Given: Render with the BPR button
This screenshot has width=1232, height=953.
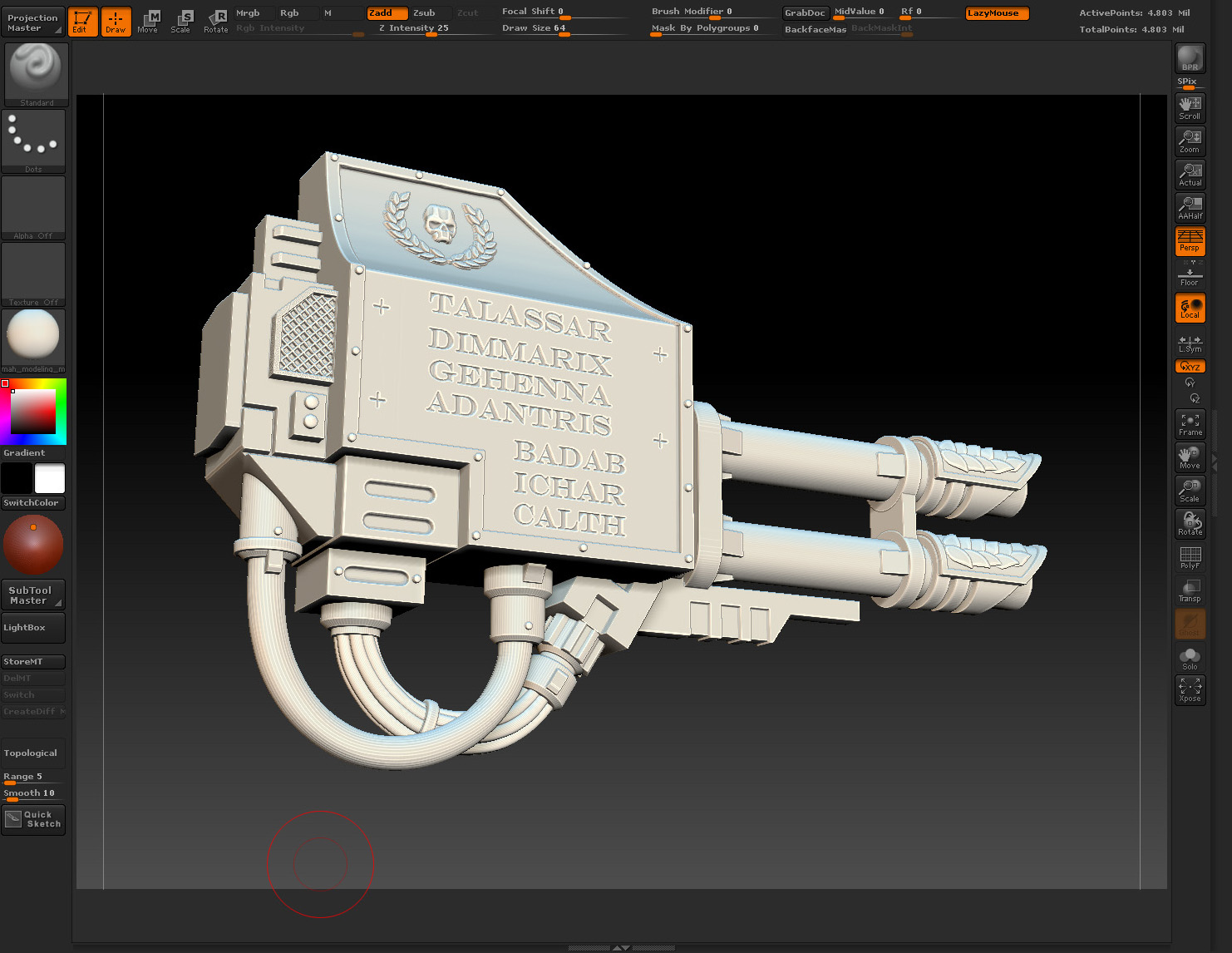Looking at the screenshot, I should [1190, 58].
